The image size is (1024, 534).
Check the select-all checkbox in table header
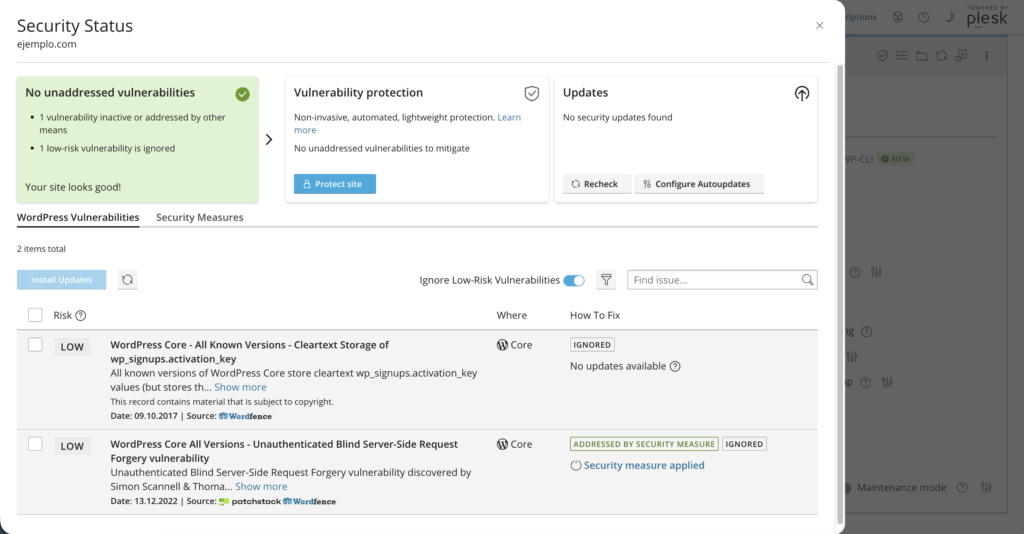[35, 315]
